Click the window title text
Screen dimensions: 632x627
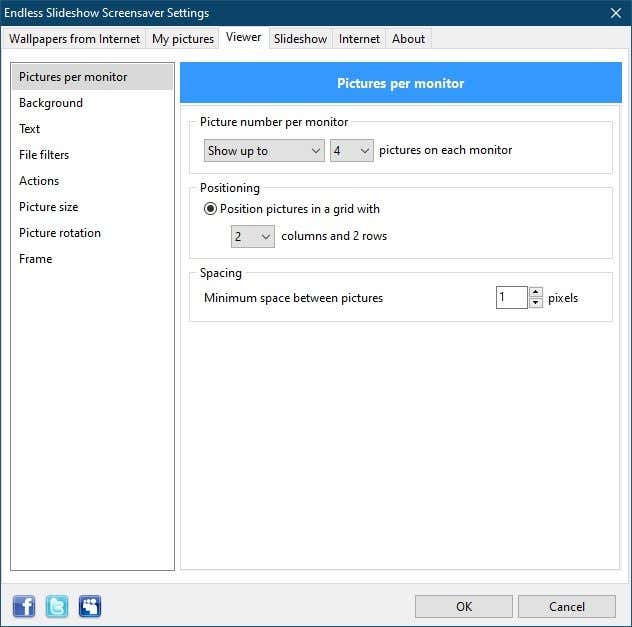(107, 12)
